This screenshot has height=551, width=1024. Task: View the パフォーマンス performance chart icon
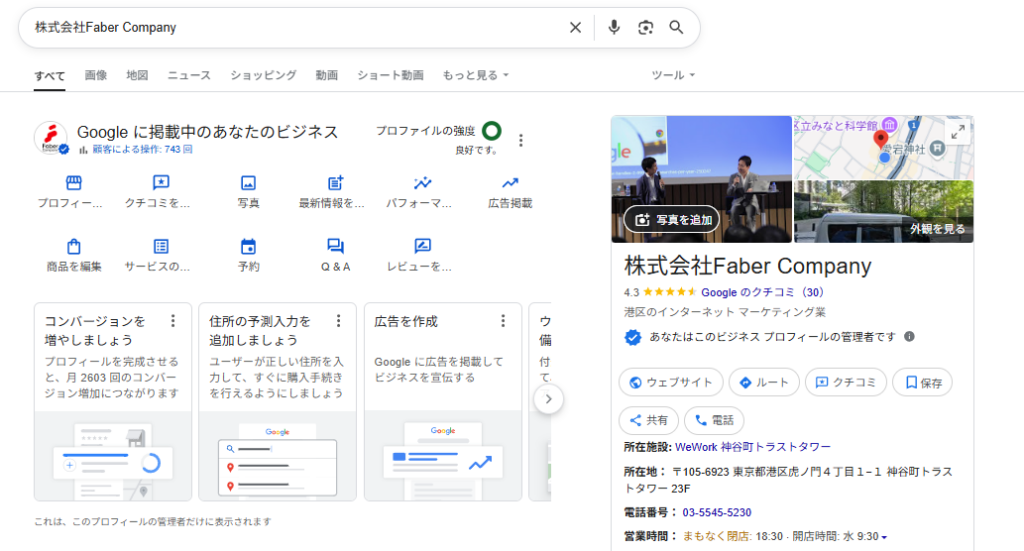[x=423, y=182]
